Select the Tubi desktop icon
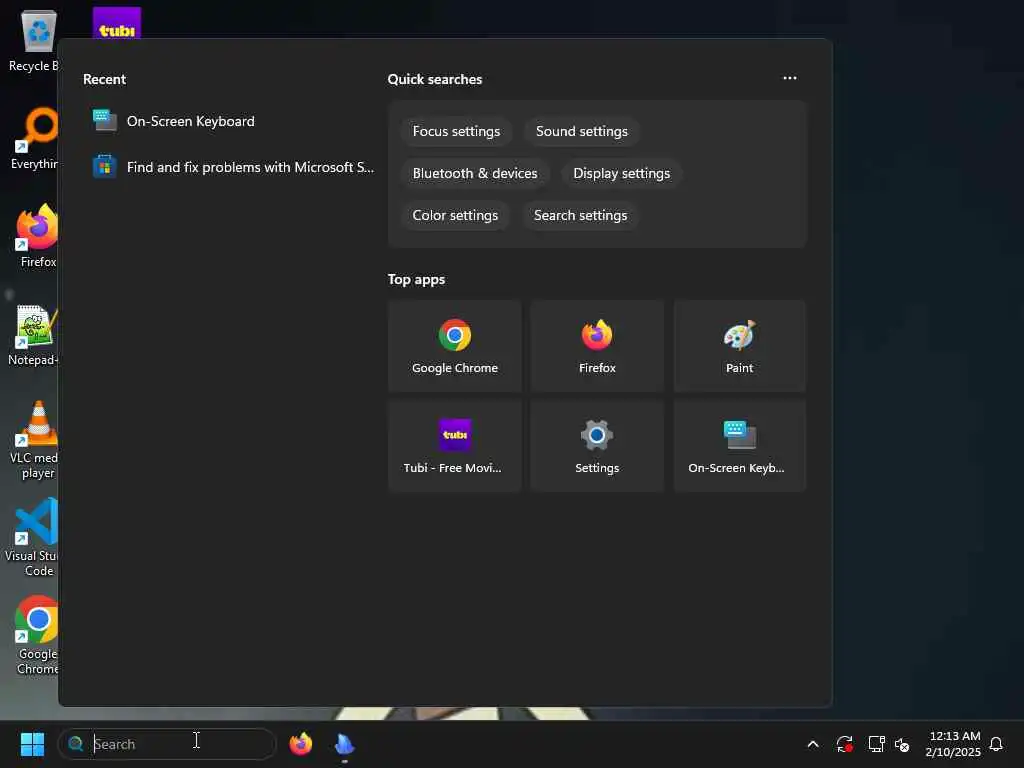This screenshot has height=768, width=1024. tap(117, 23)
